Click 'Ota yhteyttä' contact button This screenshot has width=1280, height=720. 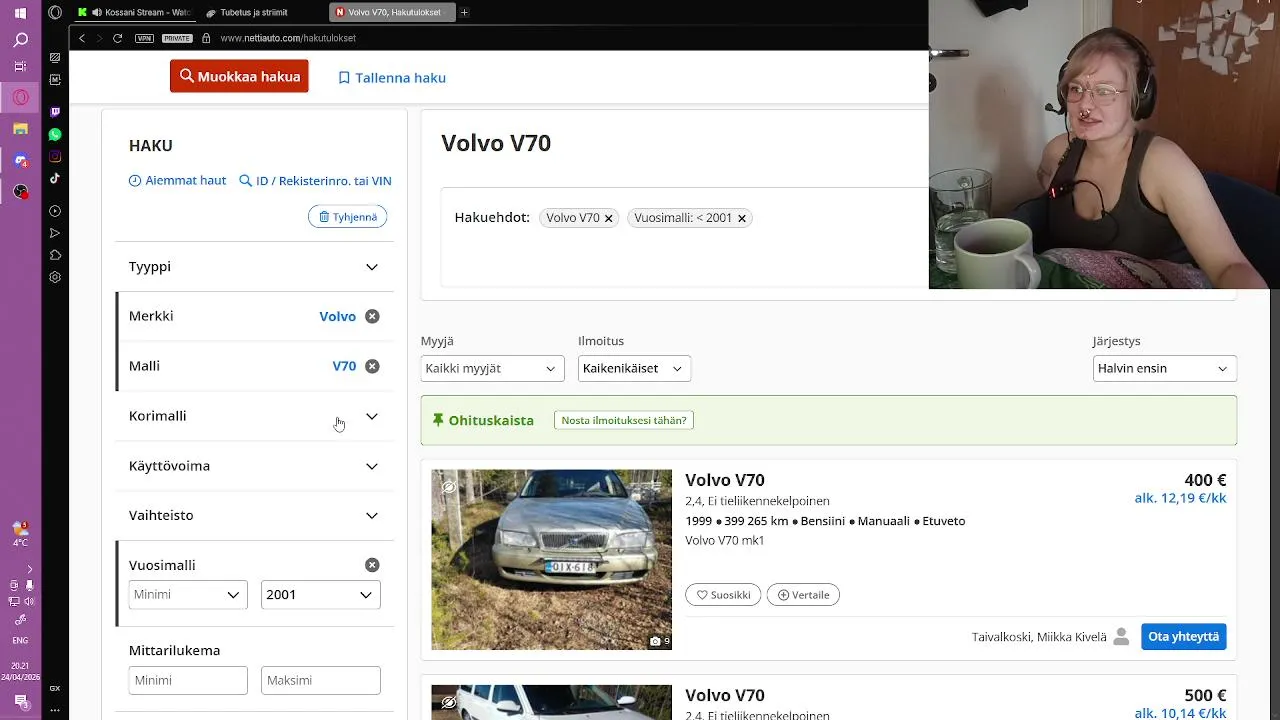pyautogui.click(x=1183, y=636)
